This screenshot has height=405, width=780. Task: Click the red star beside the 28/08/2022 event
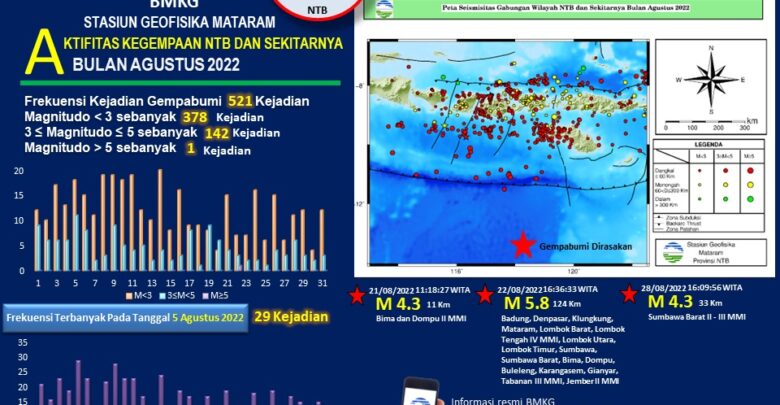(629, 294)
